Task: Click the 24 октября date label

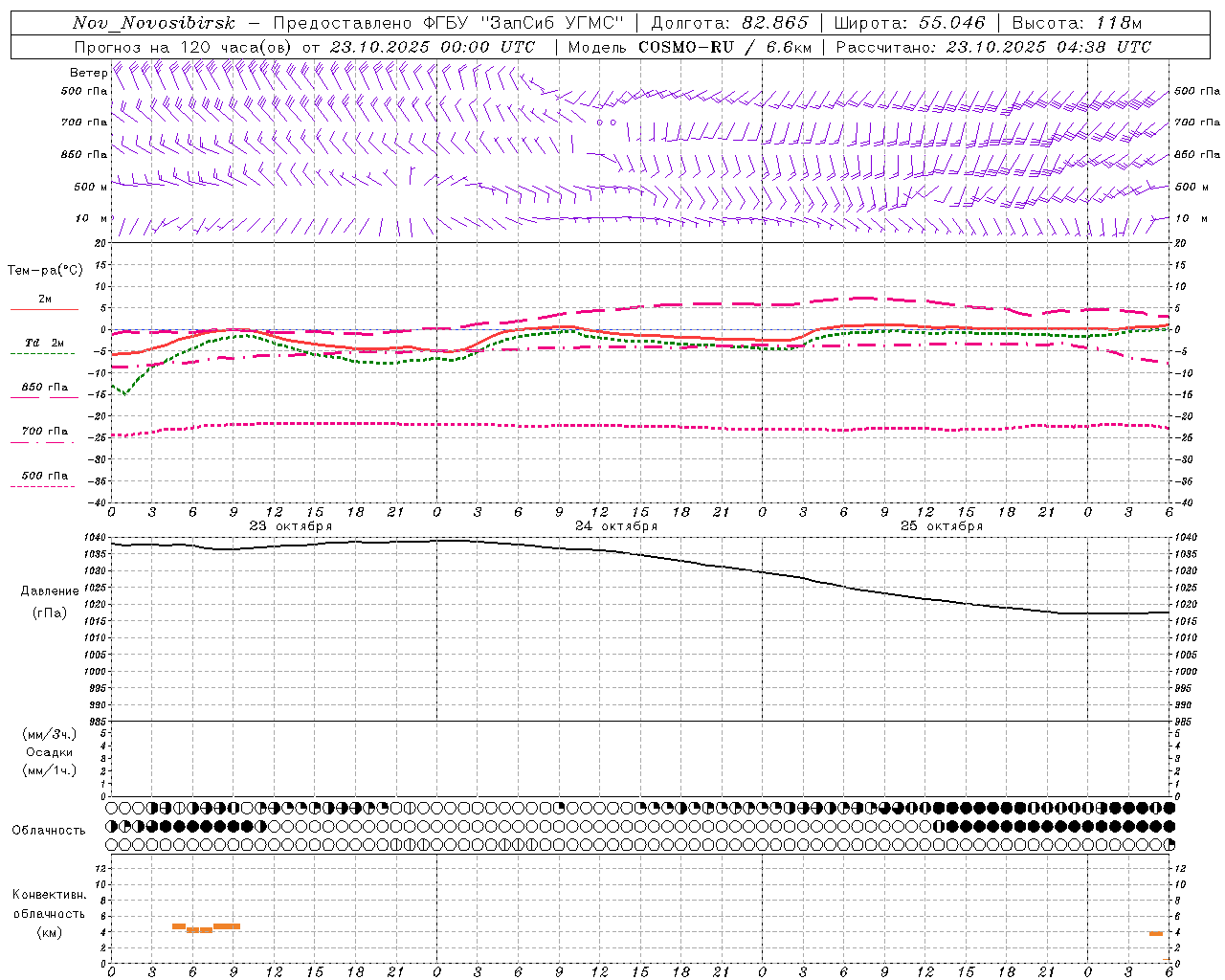Action: [x=616, y=526]
